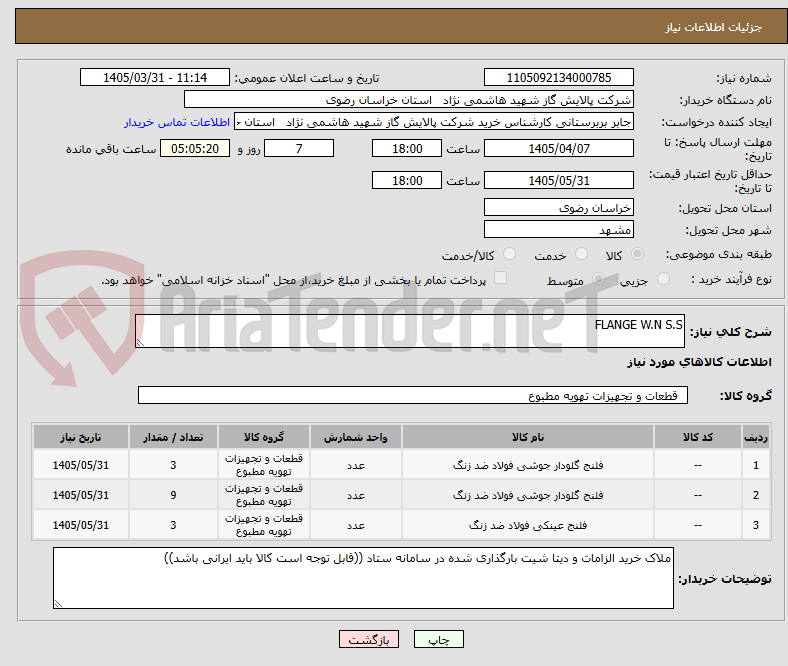Click the نام کالا column header
The image size is (788, 666).
tap(528, 437)
